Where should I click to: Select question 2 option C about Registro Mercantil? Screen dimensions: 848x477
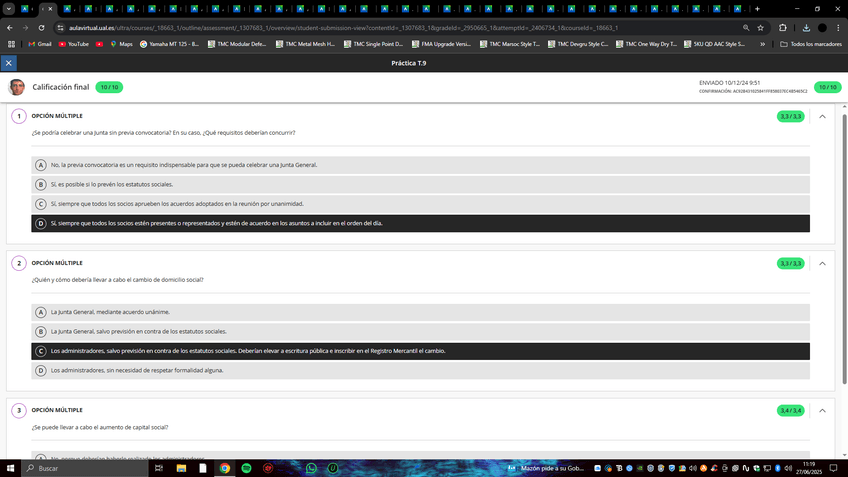click(420, 351)
